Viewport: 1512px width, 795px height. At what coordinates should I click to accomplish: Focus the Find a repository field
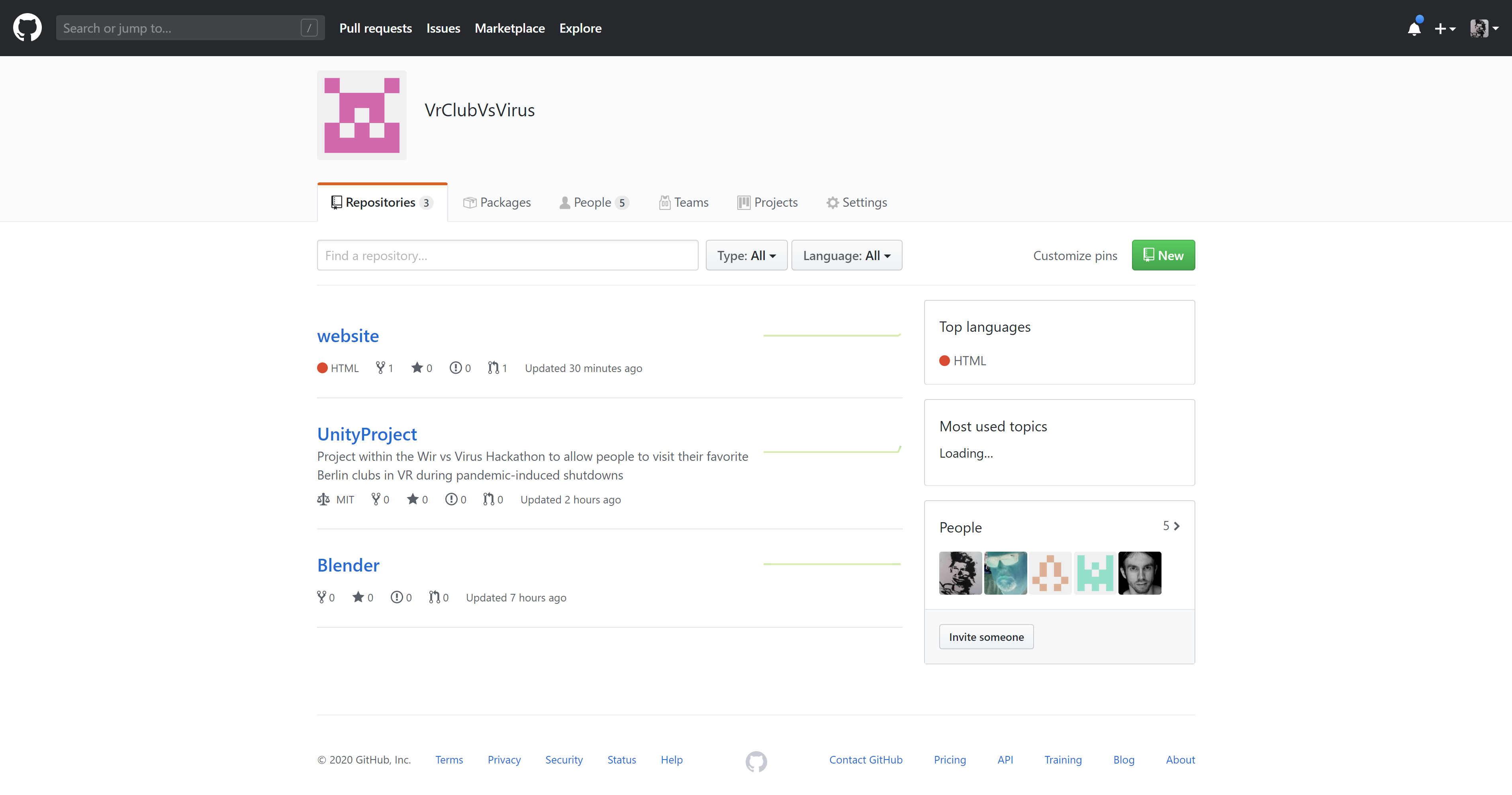click(x=507, y=255)
